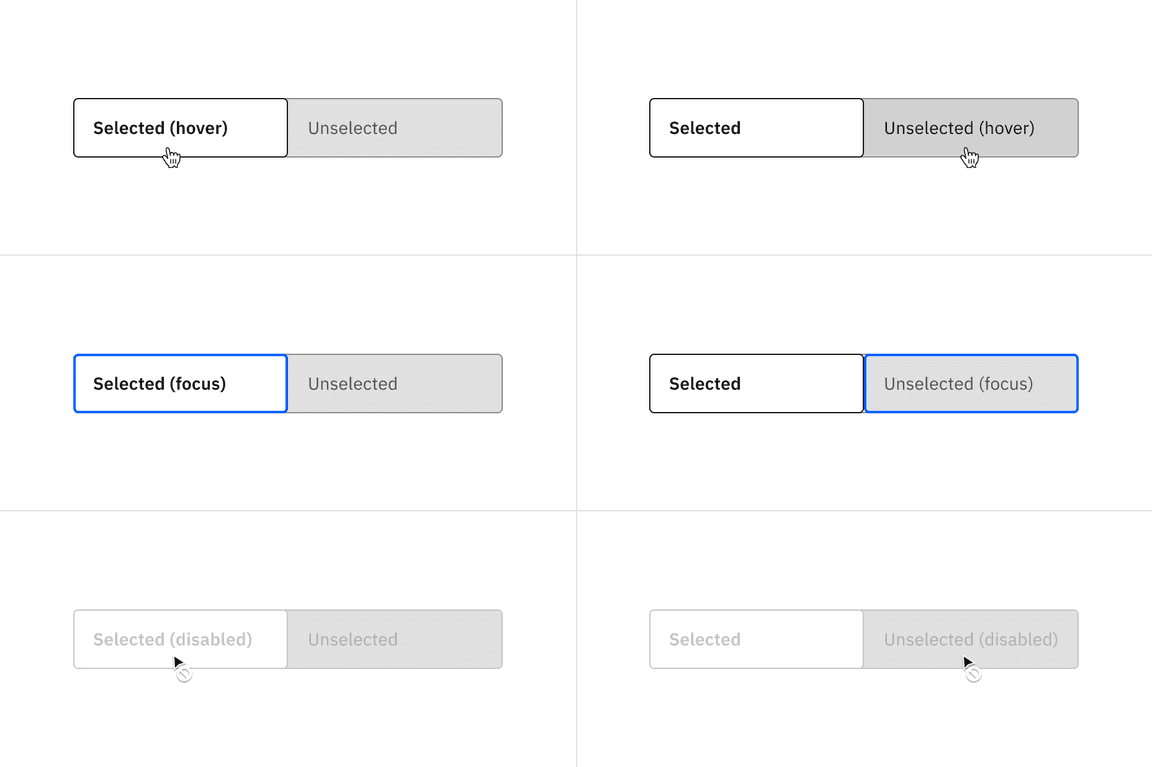Click the hand cursor under Selected (hover)
This screenshot has width=1152, height=767.
click(172, 157)
